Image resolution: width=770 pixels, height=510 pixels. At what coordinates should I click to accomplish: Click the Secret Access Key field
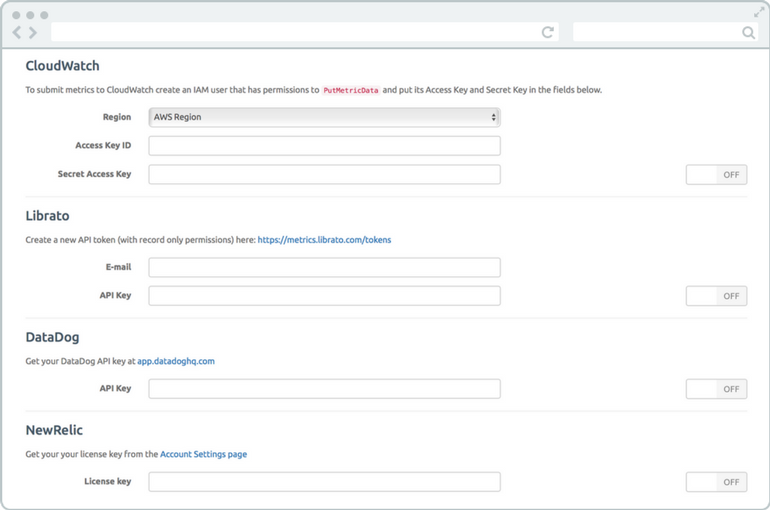click(324, 174)
